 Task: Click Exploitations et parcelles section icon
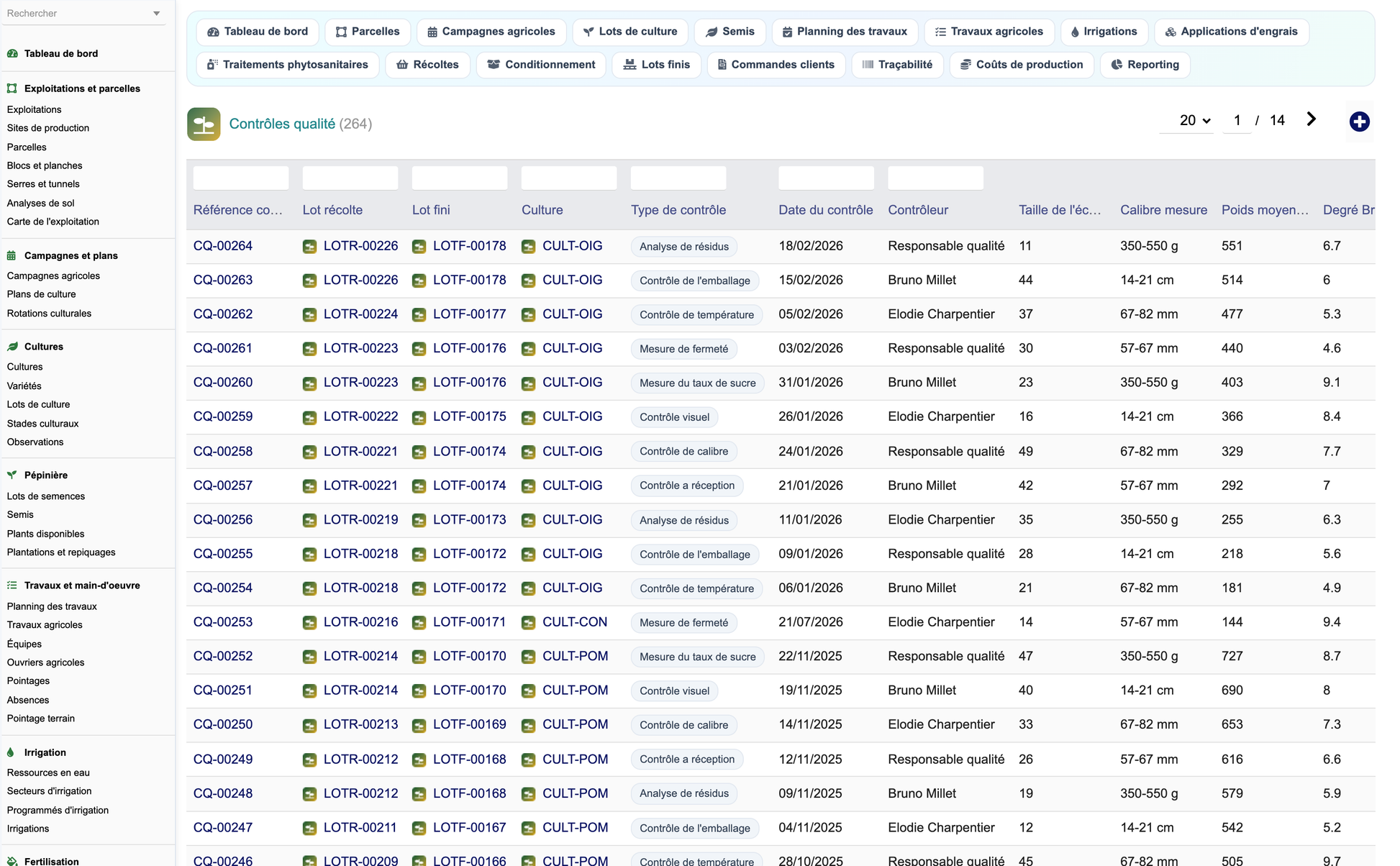click(x=12, y=88)
